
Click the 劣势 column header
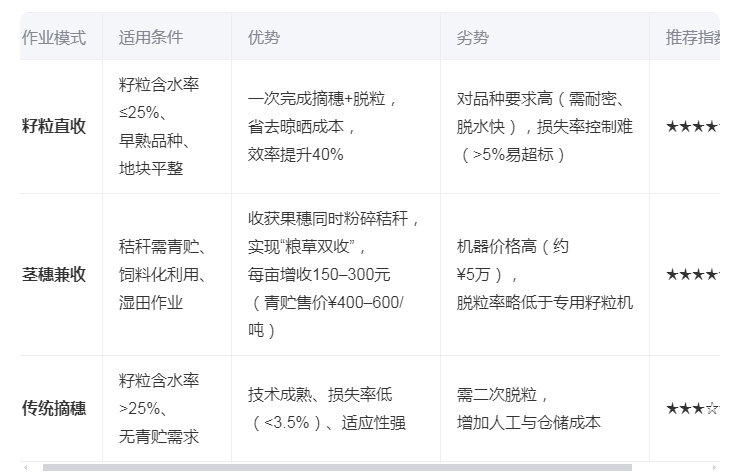click(x=473, y=38)
